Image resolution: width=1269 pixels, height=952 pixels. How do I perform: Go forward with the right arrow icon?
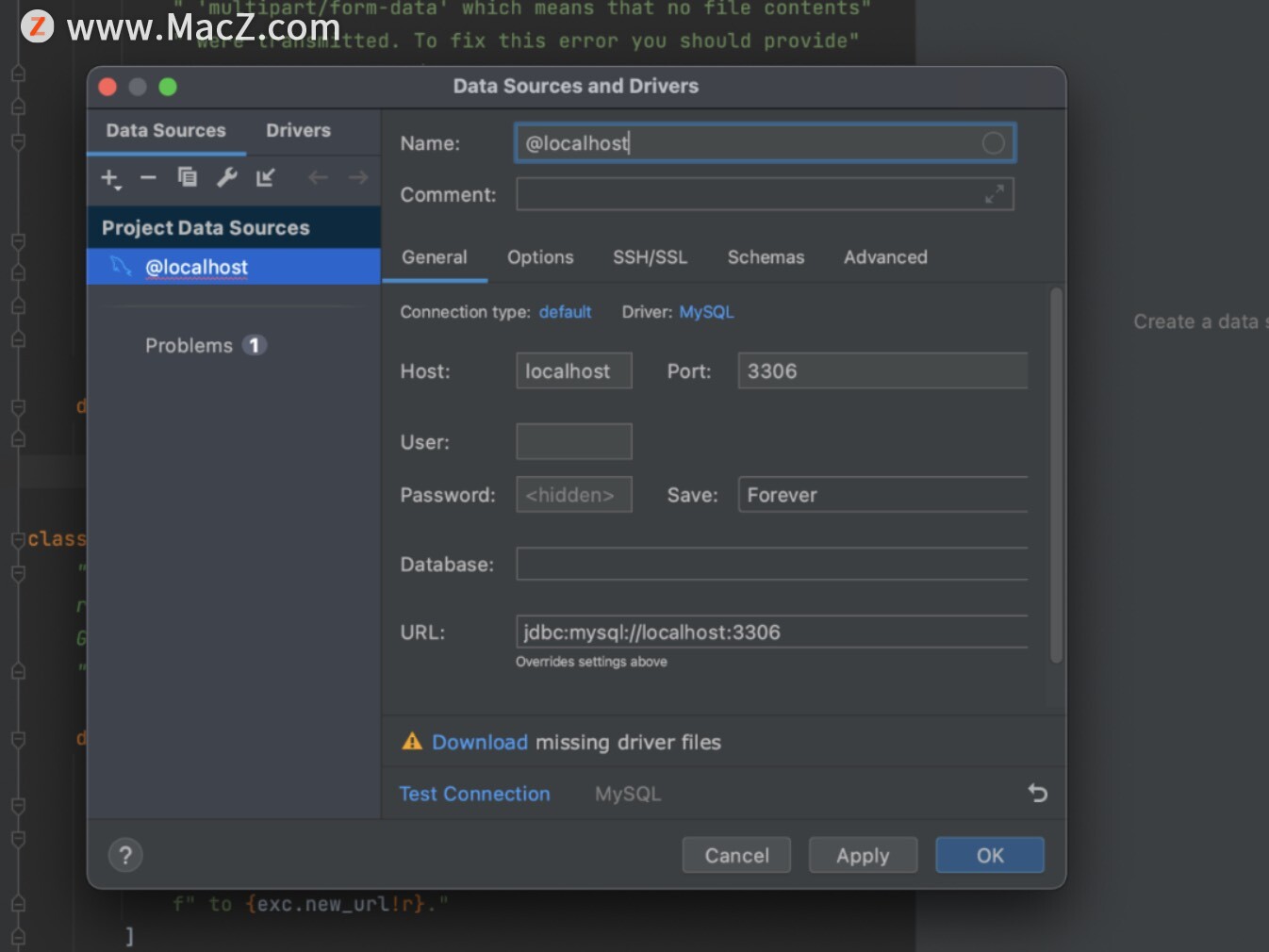[x=358, y=177]
